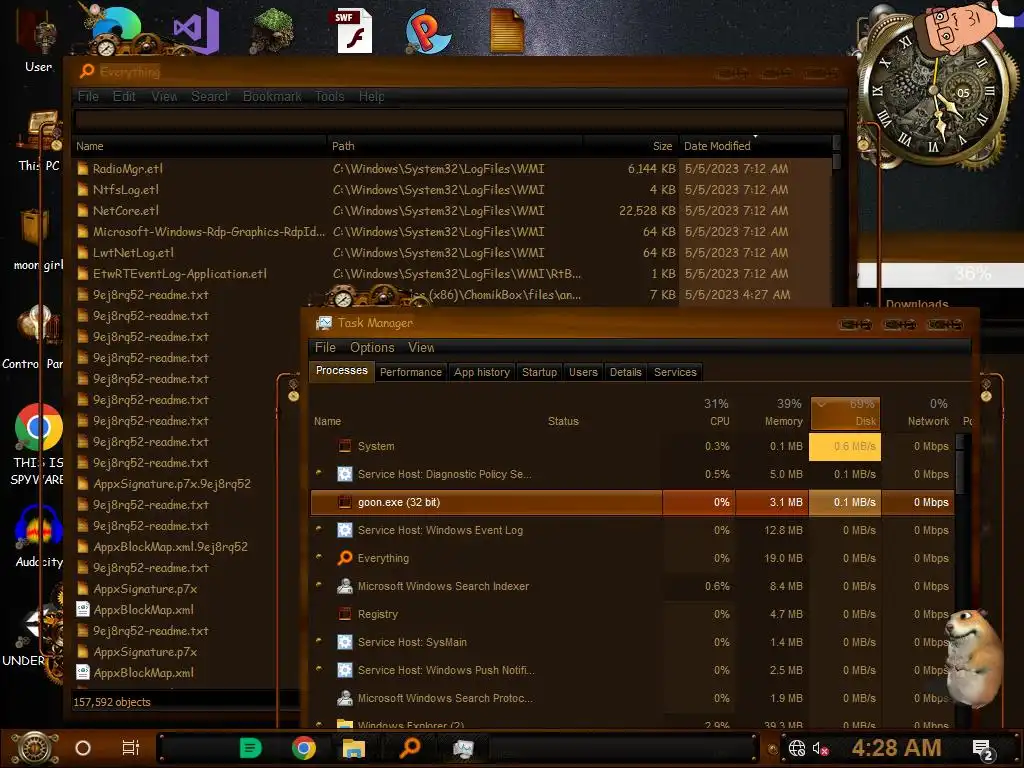Switch to the App history tab
Screen dimensions: 1024x768
pyautogui.click(x=482, y=372)
